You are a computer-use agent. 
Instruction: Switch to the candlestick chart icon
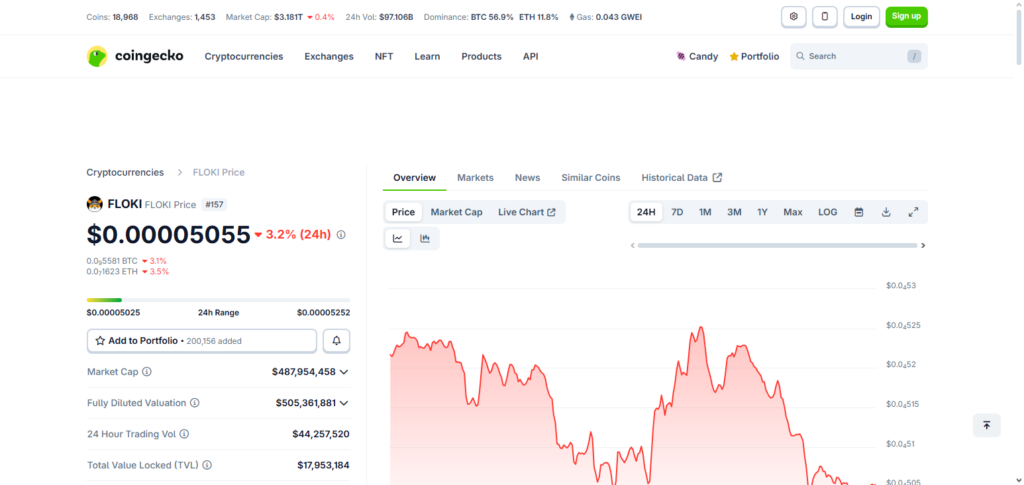coord(425,238)
